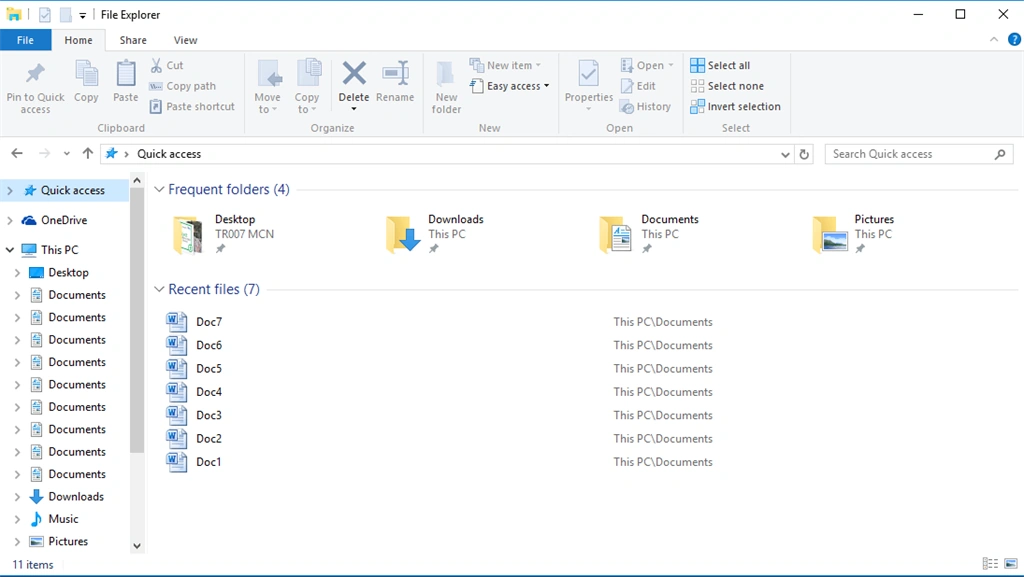
Task: Click the Copy path icon
Action: pos(156,86)
